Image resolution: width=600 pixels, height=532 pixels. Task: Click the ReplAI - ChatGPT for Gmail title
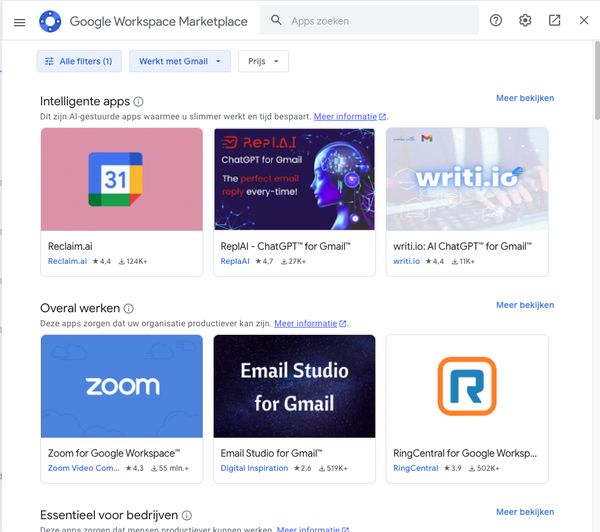pyautogui.click(x=285, y=246)
